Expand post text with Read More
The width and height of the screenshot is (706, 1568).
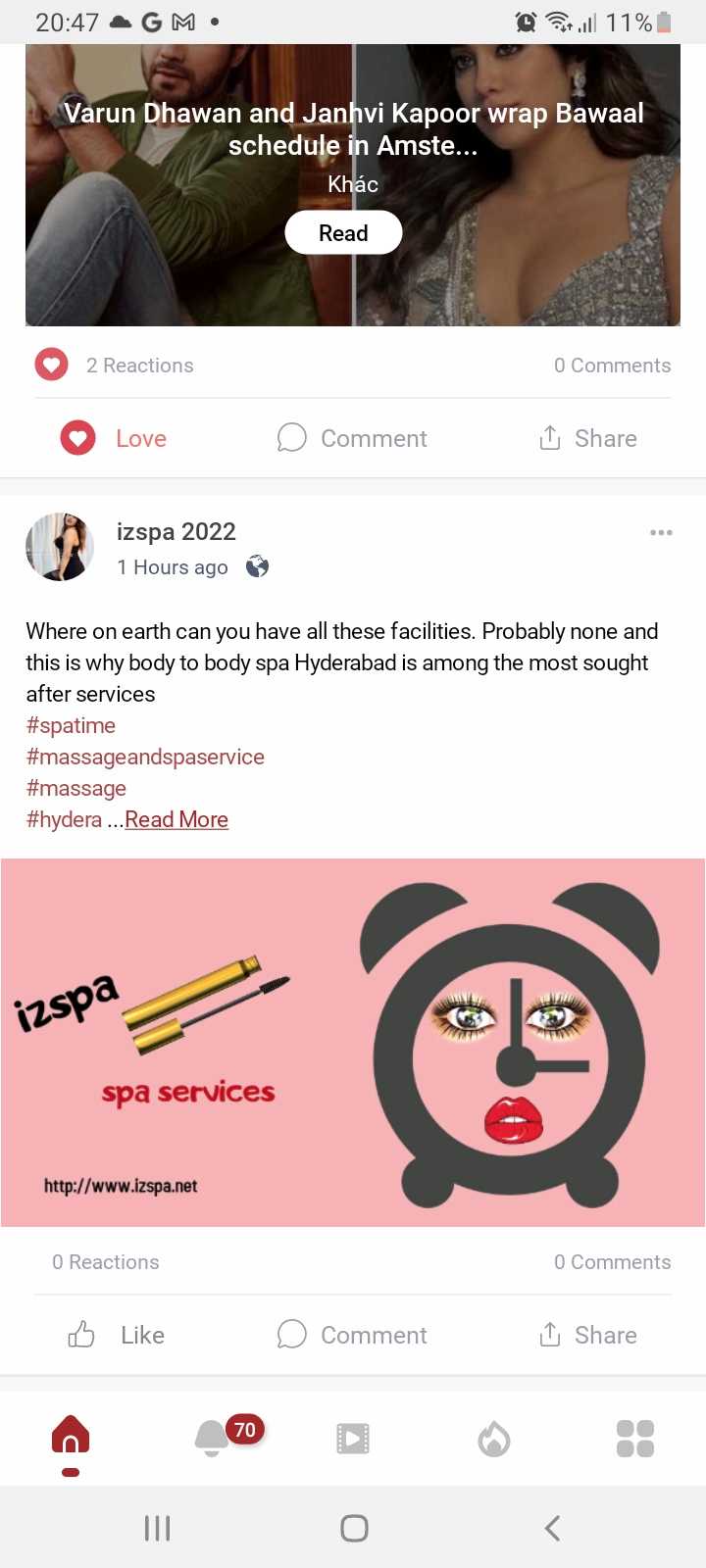tap(176, 819)
